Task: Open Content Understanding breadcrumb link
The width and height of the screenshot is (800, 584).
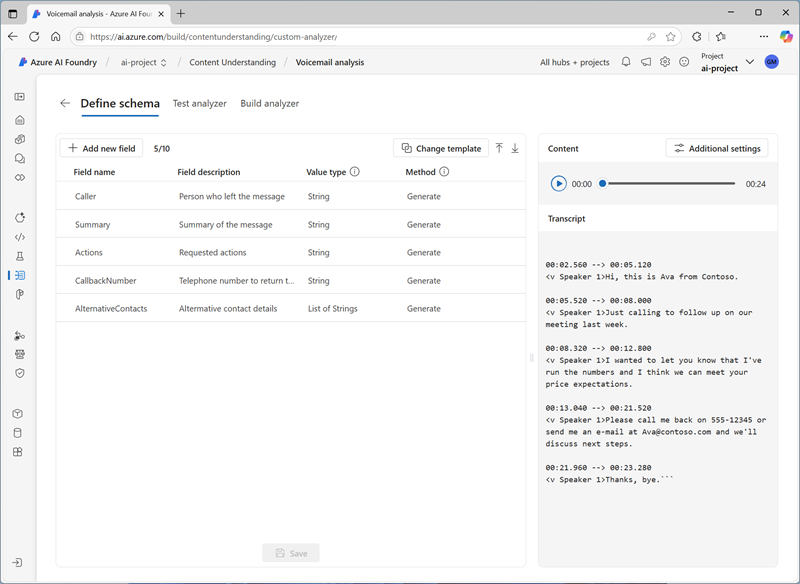Action: pyautogui.click(x=233, y=62)
